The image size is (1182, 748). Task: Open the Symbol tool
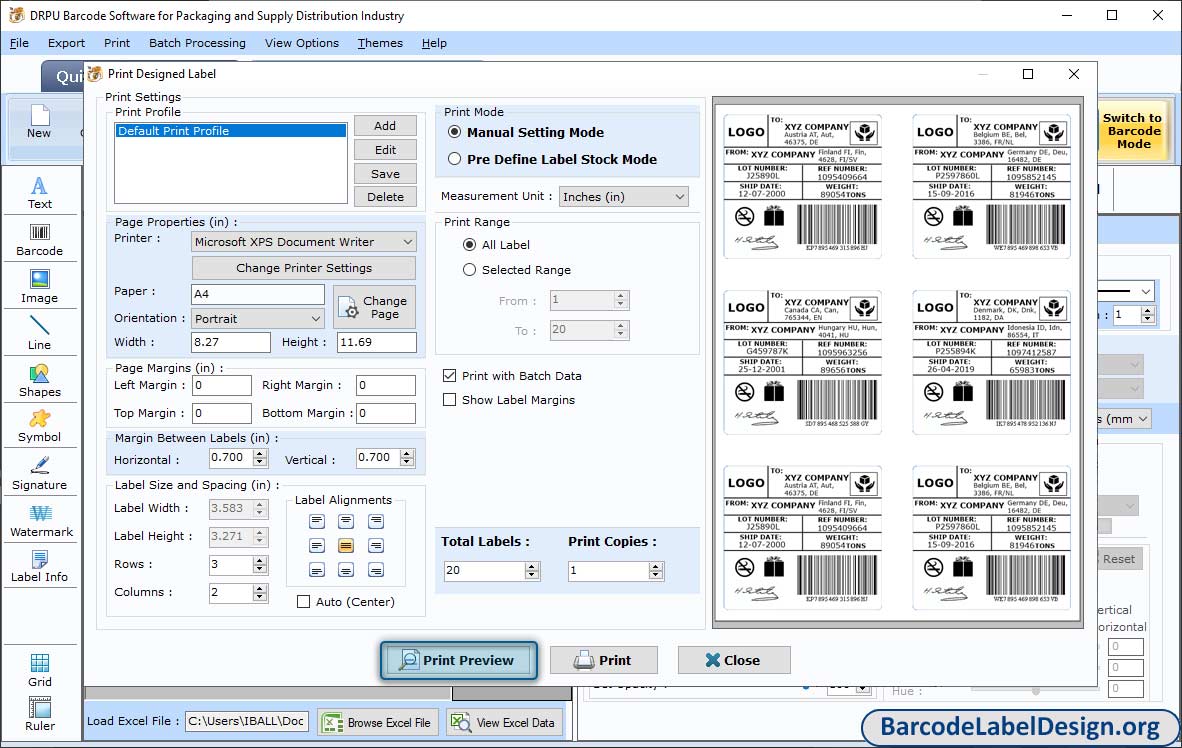click(39, 425)
